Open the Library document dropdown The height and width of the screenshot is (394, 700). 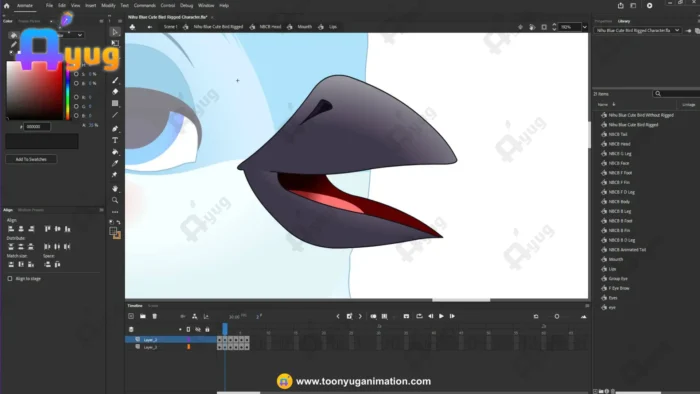click(x=638, y=30)
